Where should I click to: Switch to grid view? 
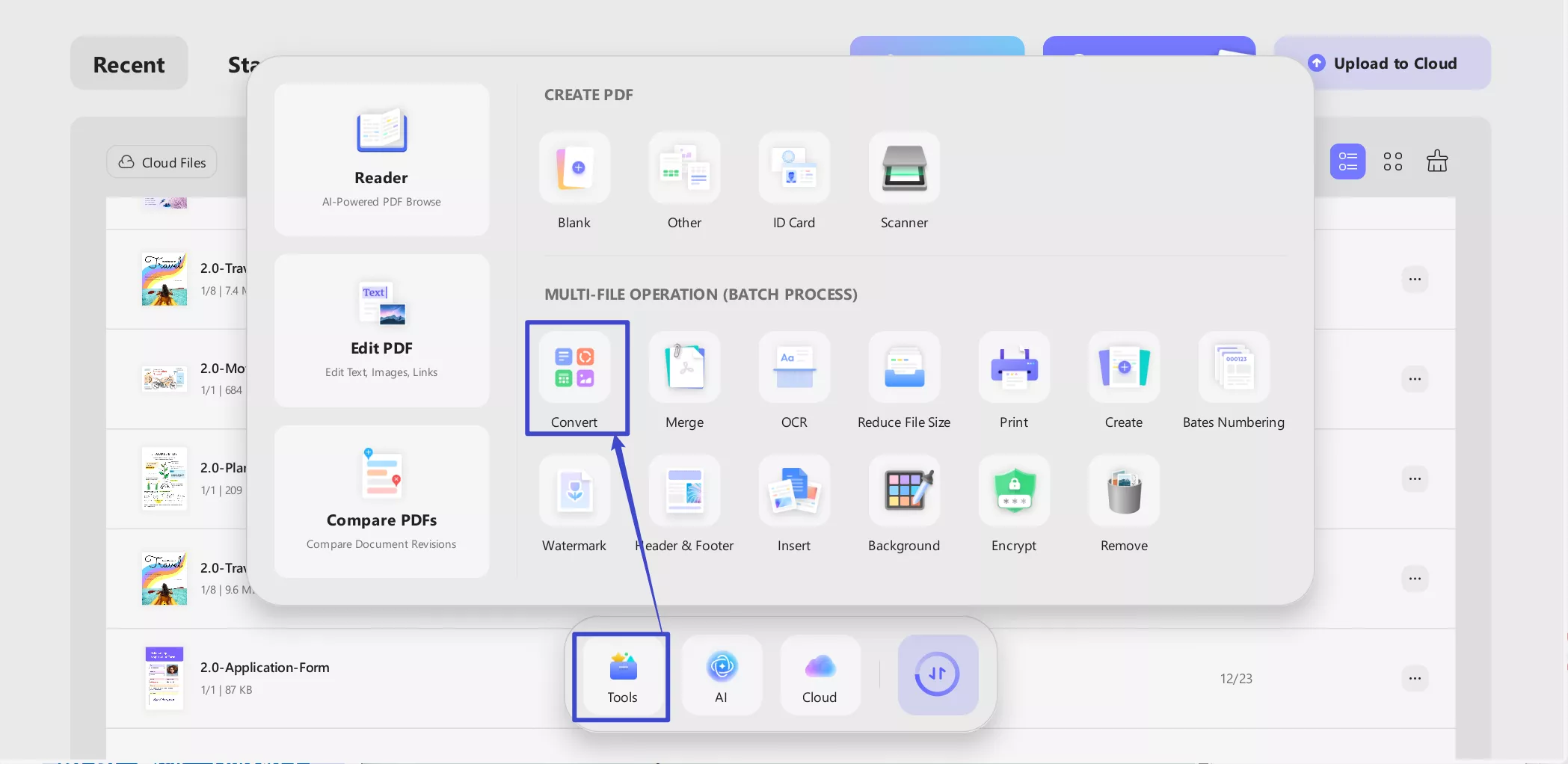coord(1393,161)
